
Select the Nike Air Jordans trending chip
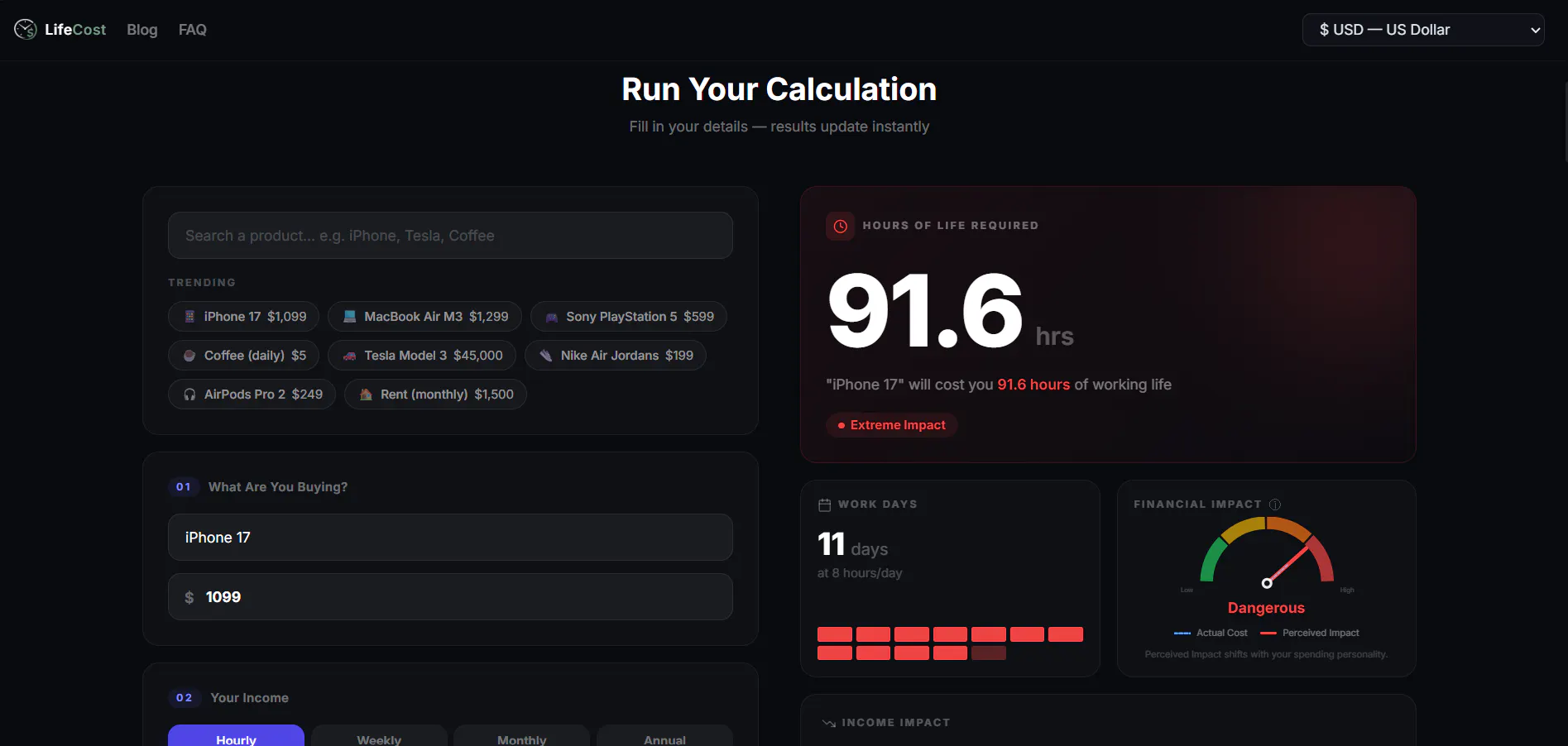616,356
